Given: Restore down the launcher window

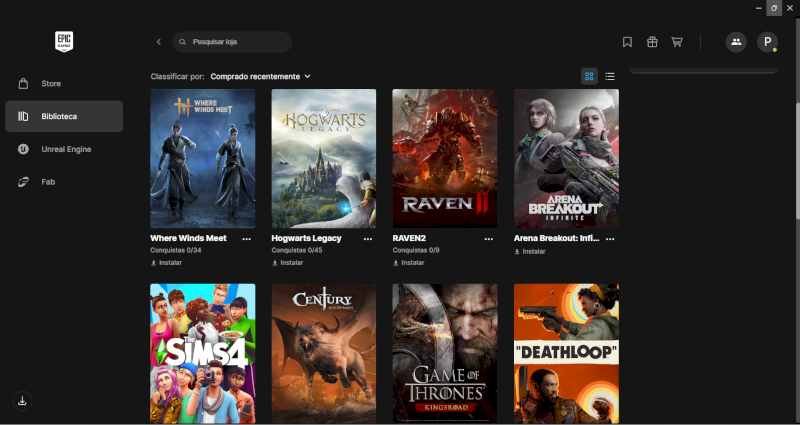Looking at the screenshot, I should [774, 8].
